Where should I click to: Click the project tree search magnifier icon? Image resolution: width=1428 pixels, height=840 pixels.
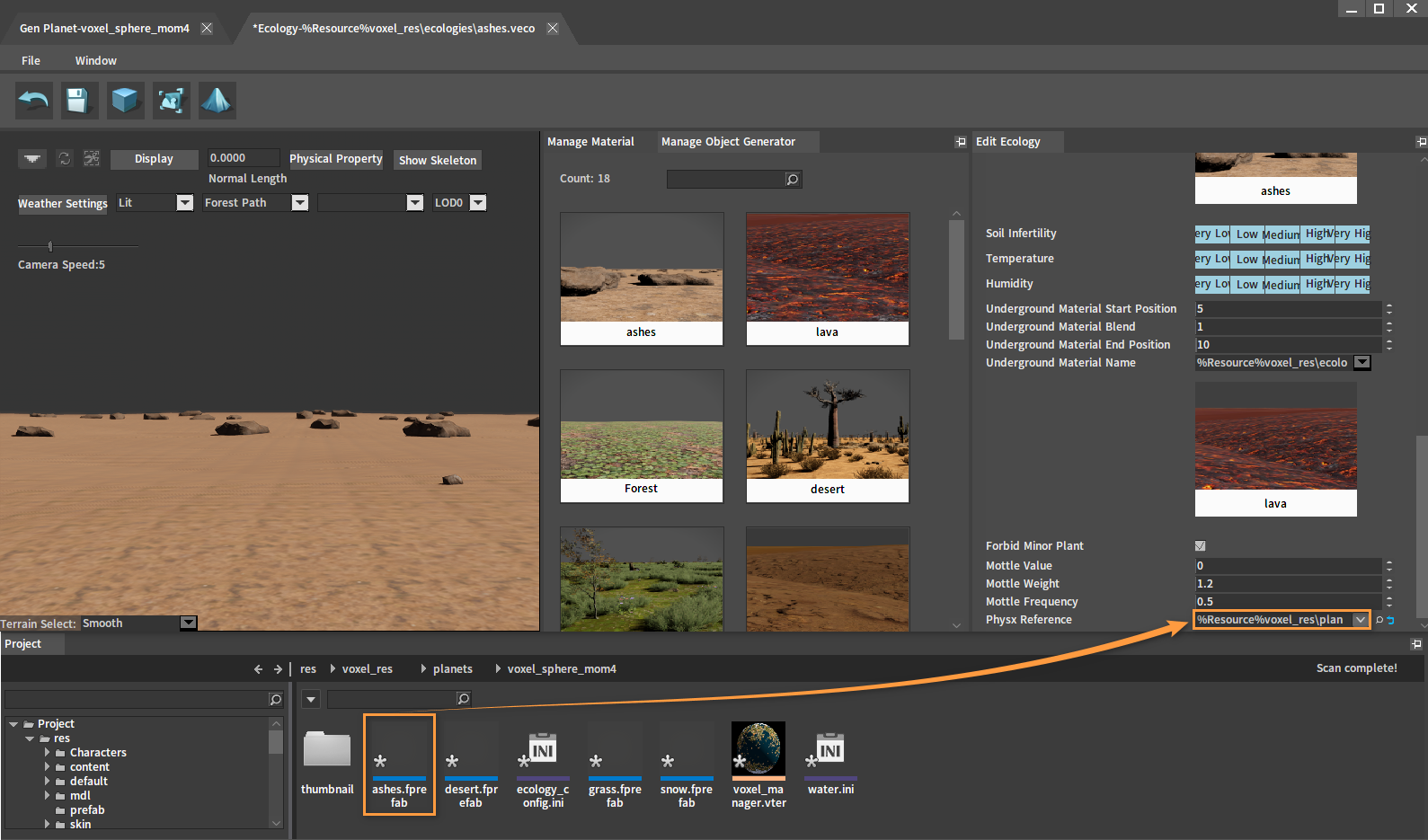(276, 699)
